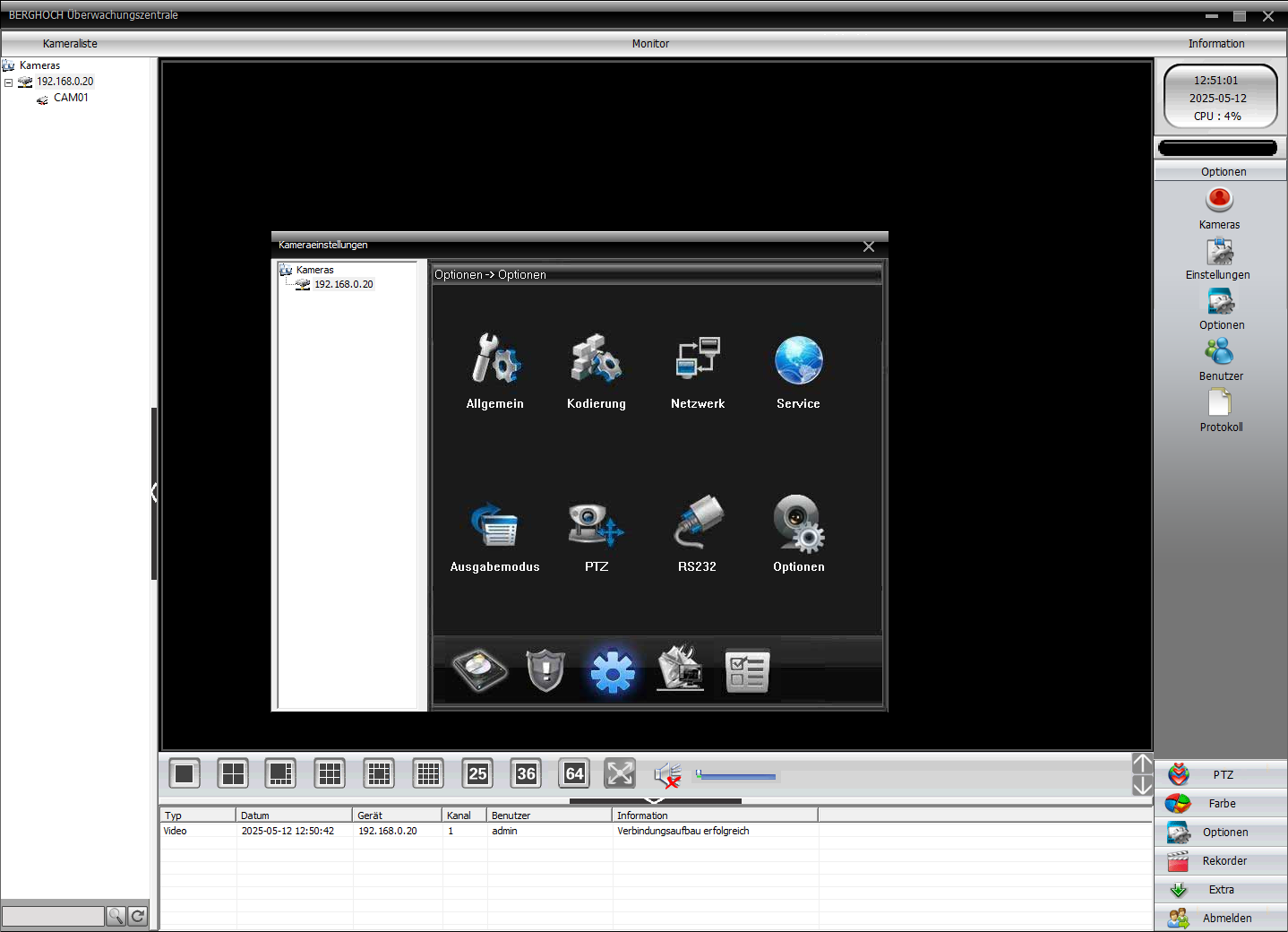
Task: Open Allgemein settings icon
Action: coord(495,359)
